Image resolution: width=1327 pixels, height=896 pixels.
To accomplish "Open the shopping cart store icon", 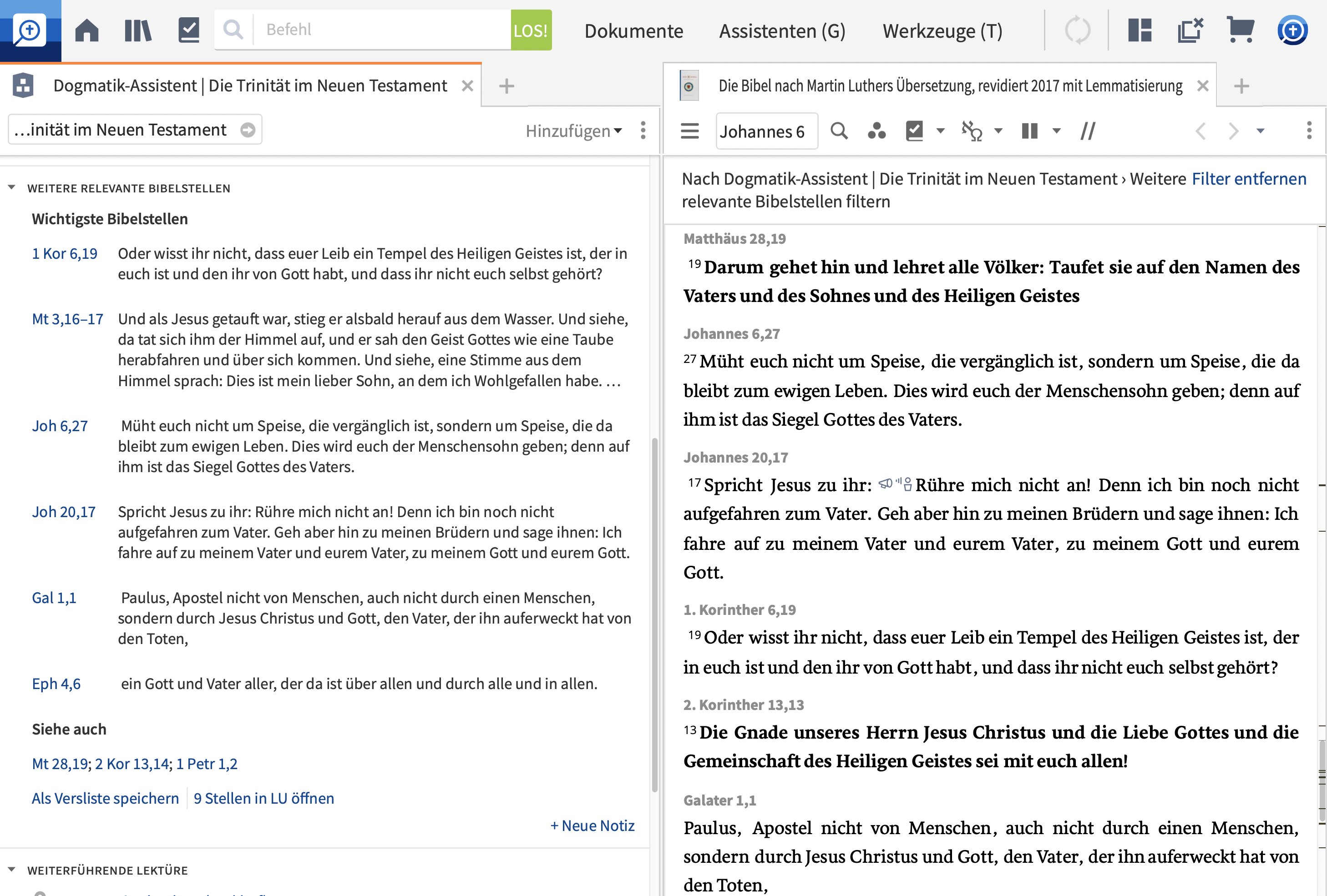I will [x=1241, y=30].
